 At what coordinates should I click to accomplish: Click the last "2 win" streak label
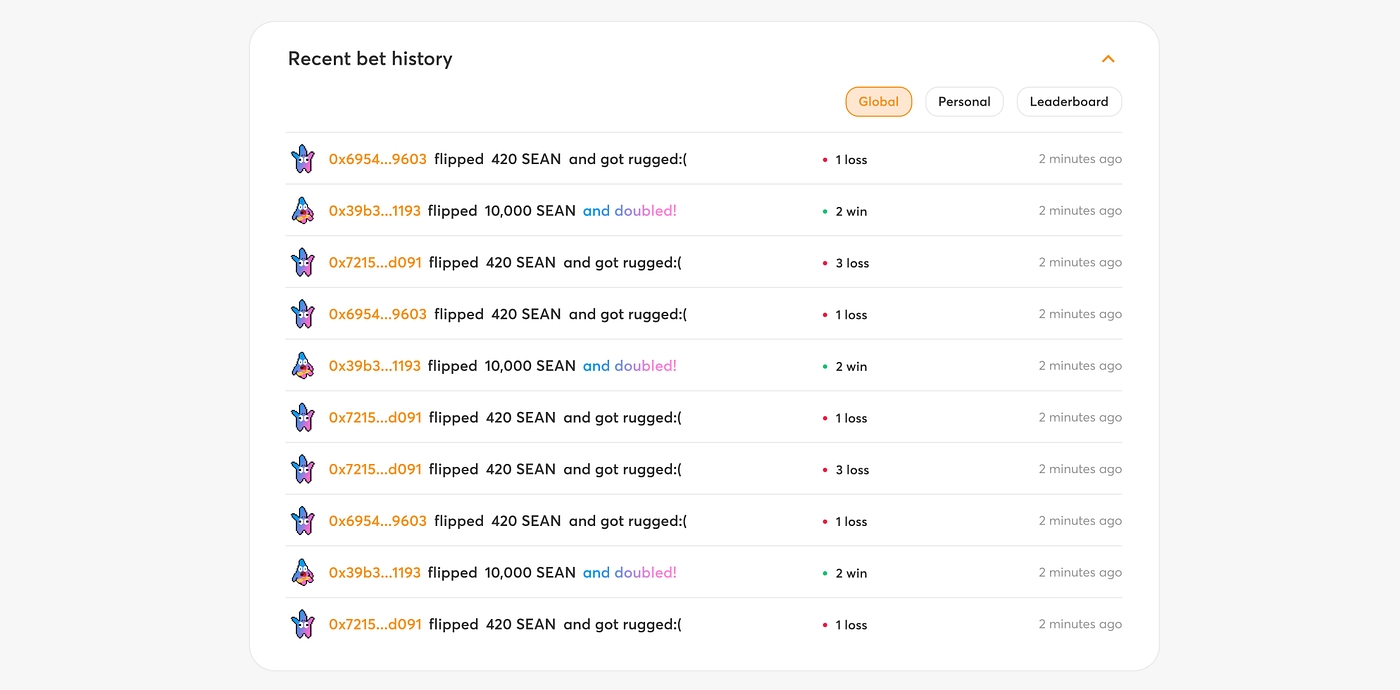point(851,573)
